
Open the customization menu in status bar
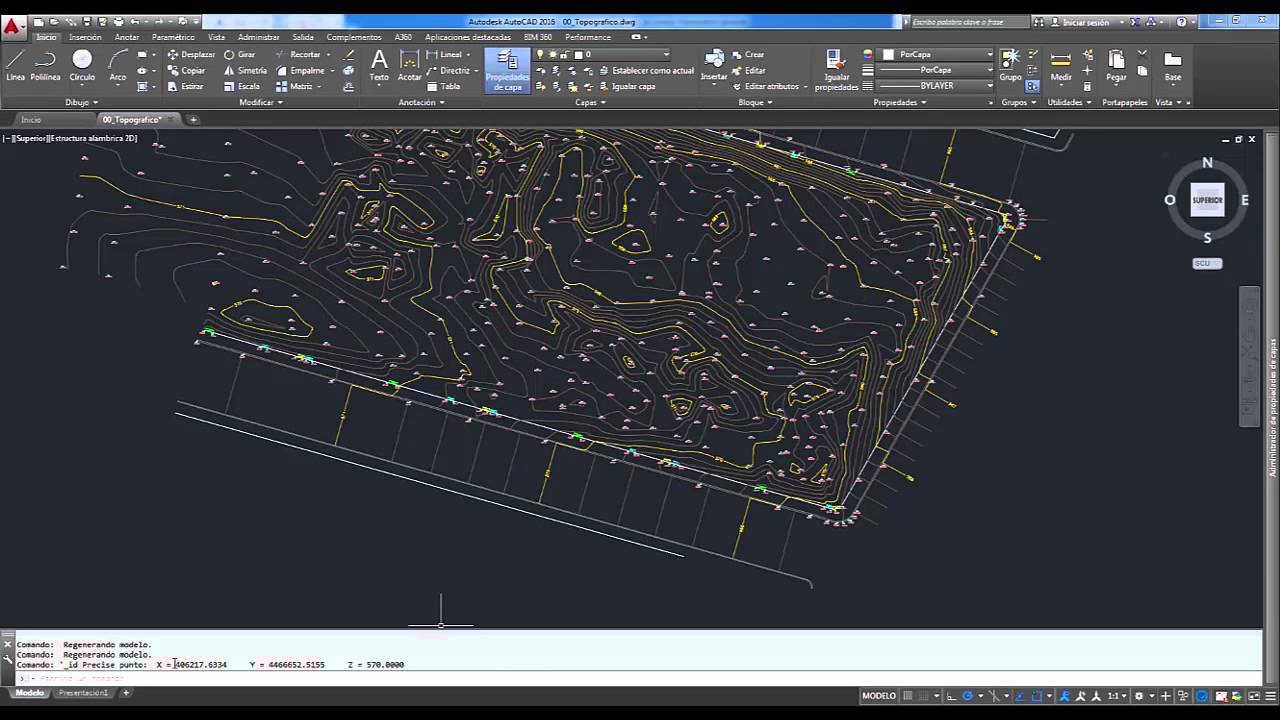click(x=1270, y=696)
